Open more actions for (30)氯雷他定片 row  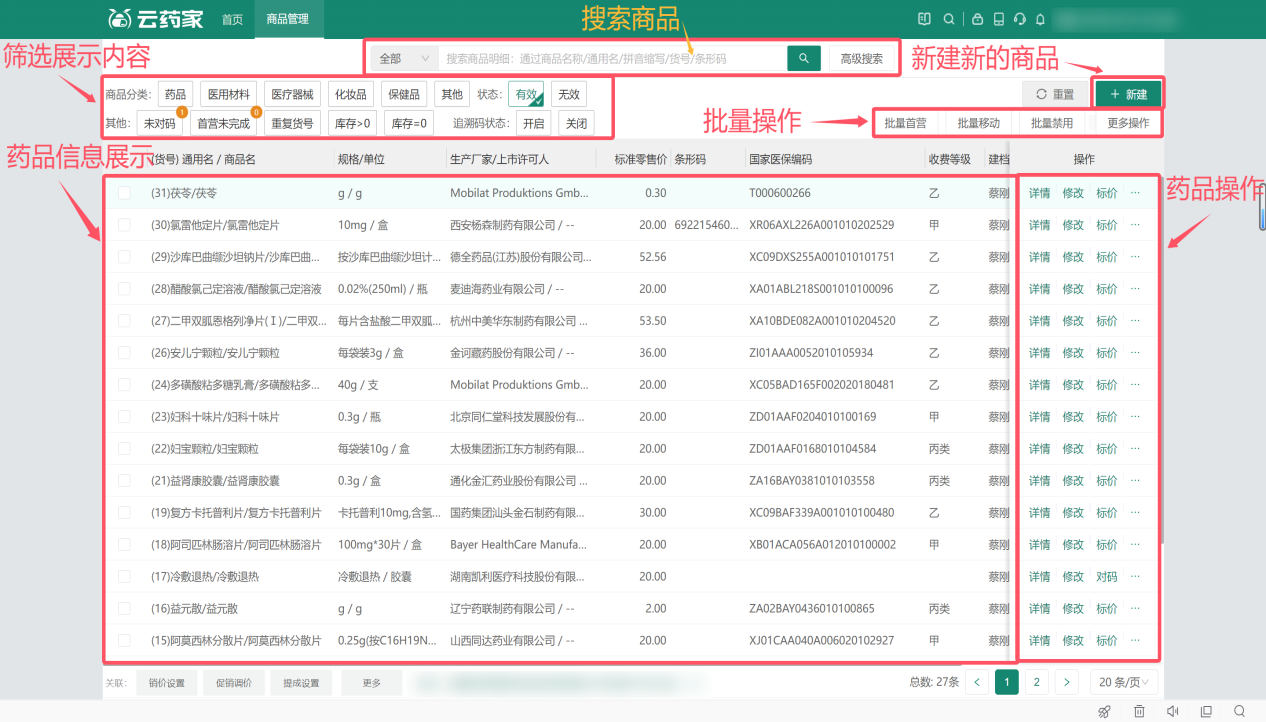(x=1135, y=225)
